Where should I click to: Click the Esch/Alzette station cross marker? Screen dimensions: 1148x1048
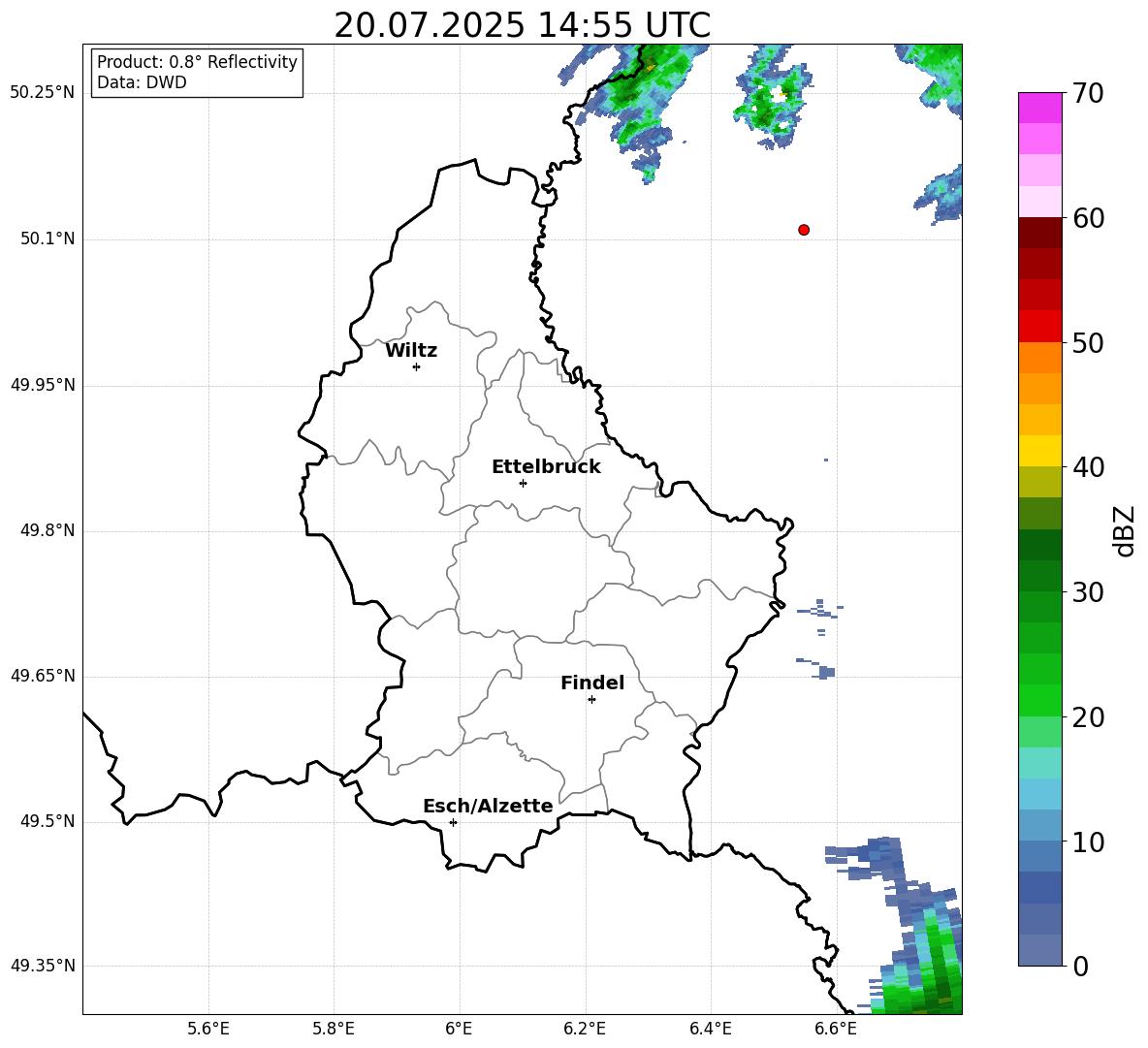[x=453, y=822]
